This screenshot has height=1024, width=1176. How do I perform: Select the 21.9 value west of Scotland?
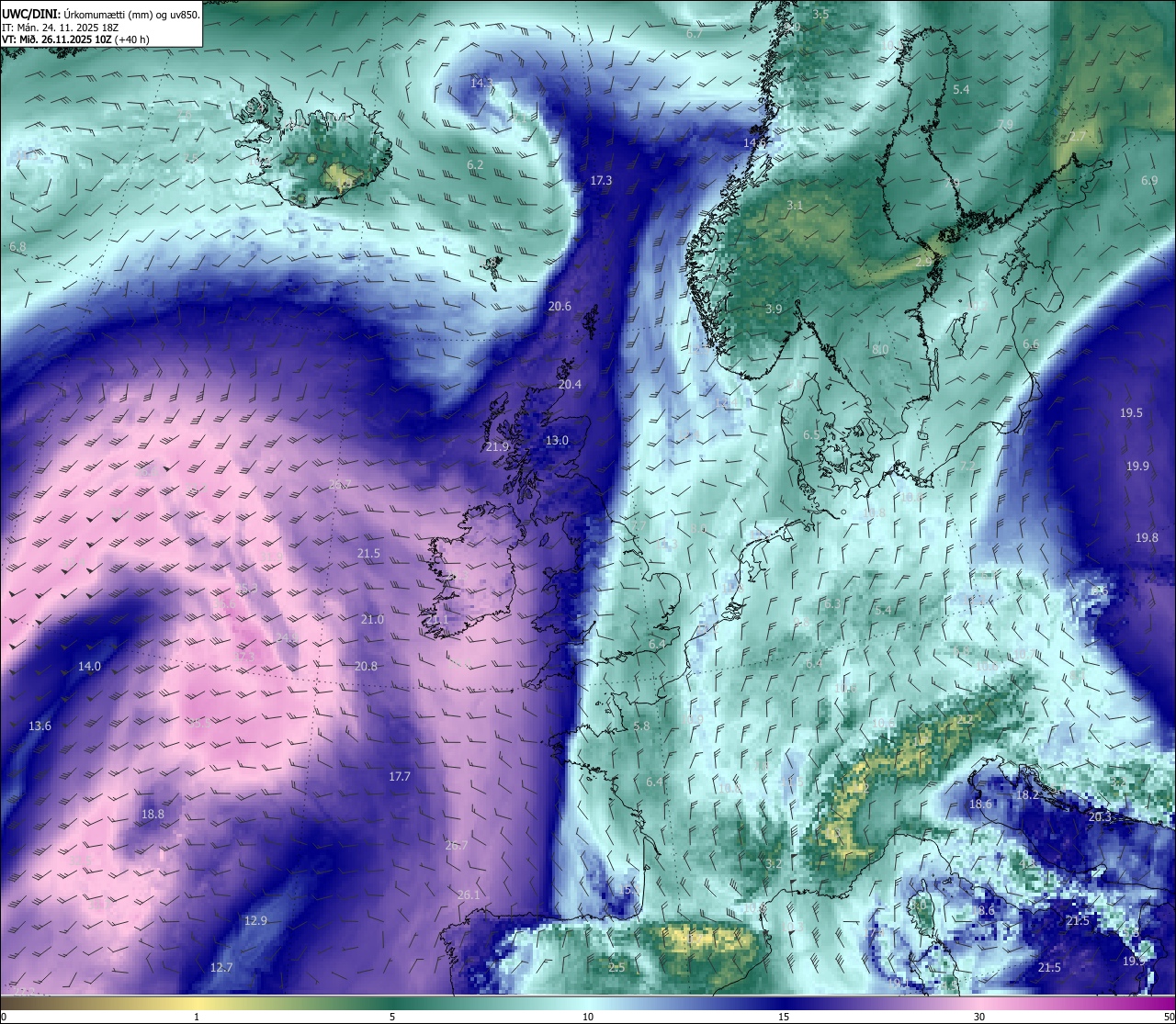pos(496,447)
